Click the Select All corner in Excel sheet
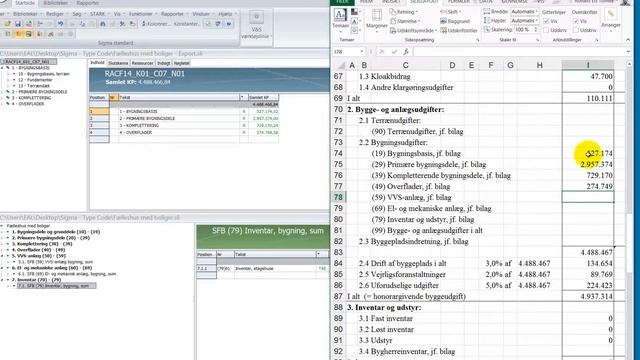 click(x=339, y=65)
